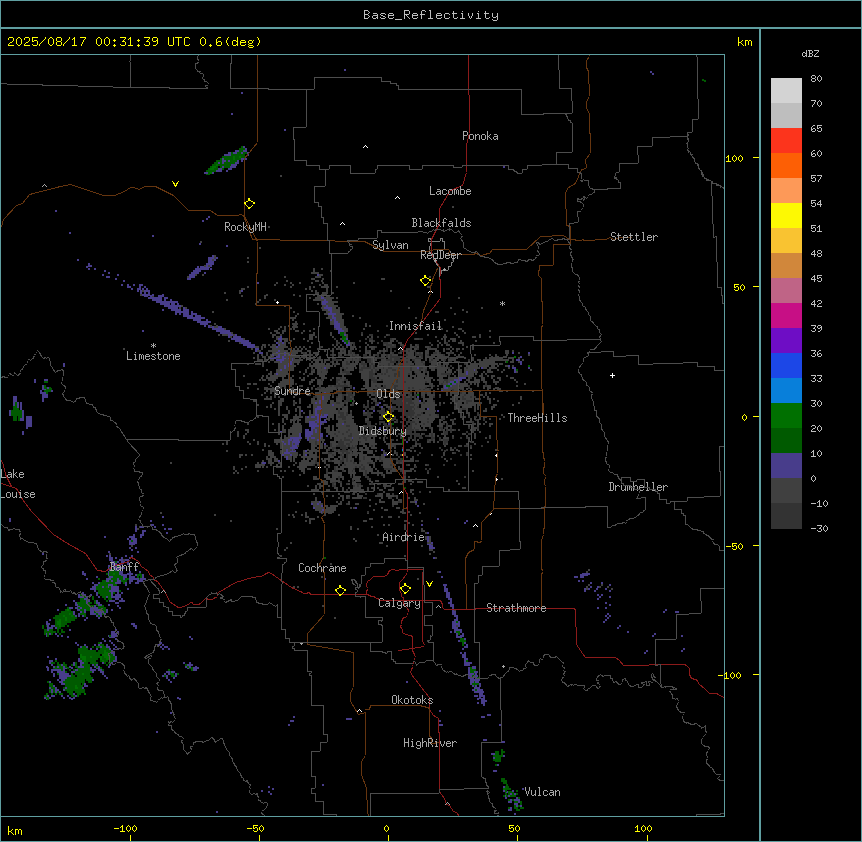The width and height of the screenshot is (862, 842).
Task: Click the 57 value on the dBZ legend
Action: pos(816,179)
